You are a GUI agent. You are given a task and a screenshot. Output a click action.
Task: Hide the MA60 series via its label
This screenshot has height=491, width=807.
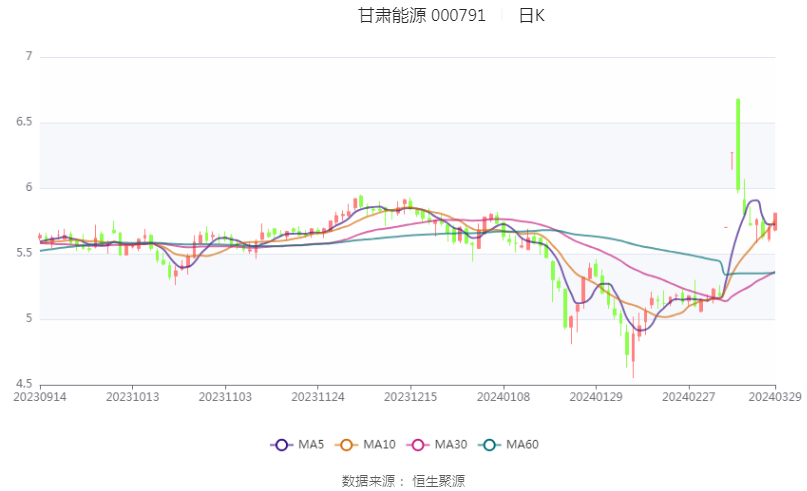point(522,445)
